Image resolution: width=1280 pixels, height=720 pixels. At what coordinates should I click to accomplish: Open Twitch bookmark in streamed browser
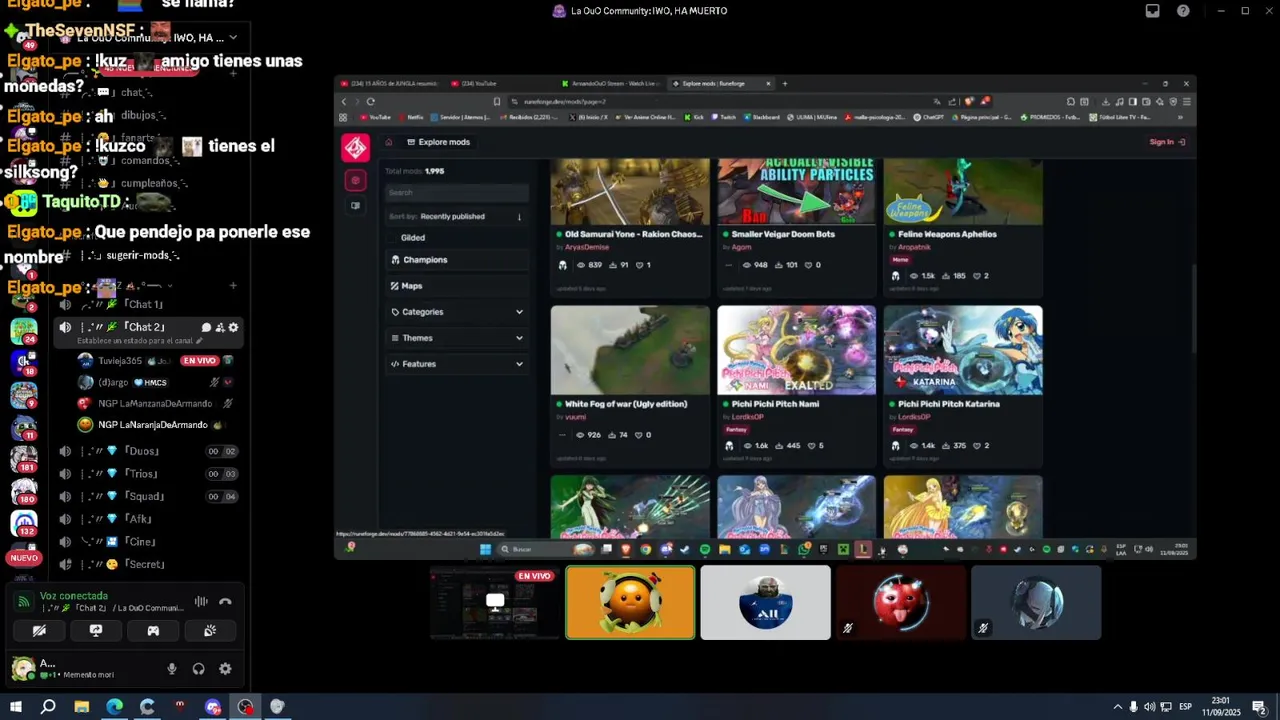pyautogui.click(x=722, y=117)
